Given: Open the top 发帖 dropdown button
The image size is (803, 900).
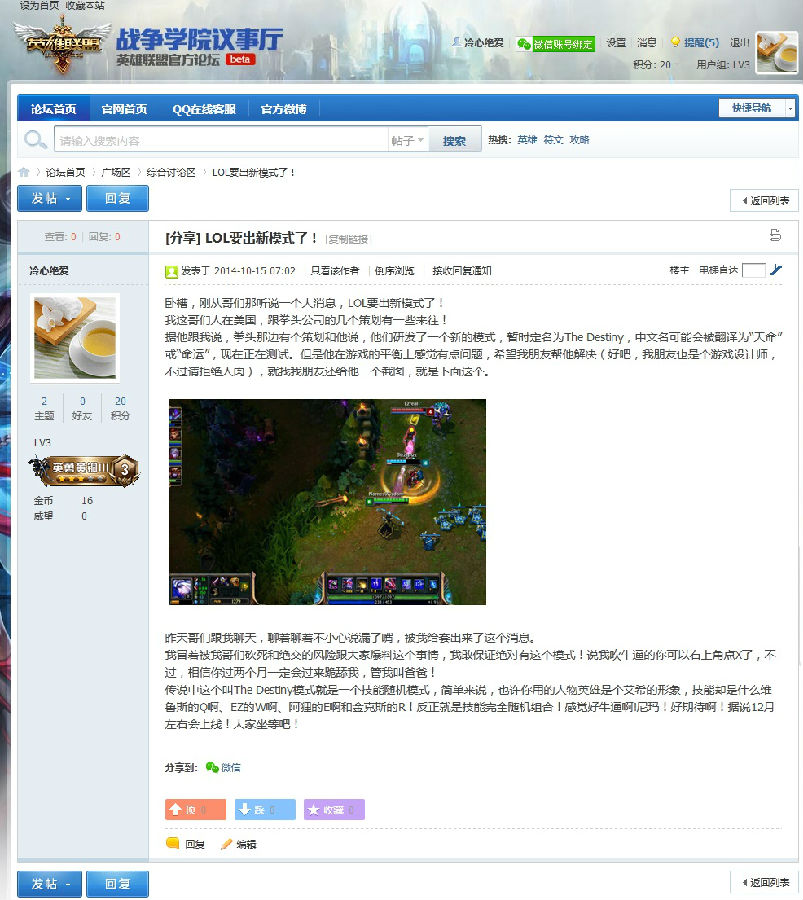Looking at the screenshot, I should point(49,199).
